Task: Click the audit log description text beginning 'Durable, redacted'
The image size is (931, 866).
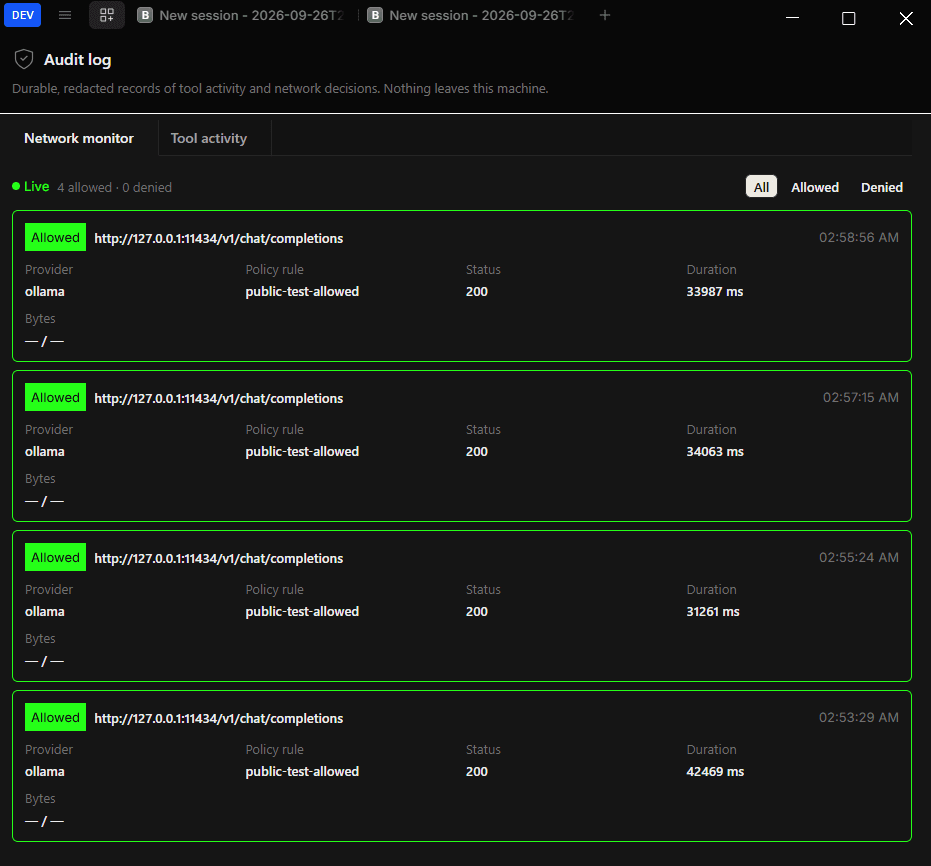Action: pyautogui.click(x=280, y=88)
